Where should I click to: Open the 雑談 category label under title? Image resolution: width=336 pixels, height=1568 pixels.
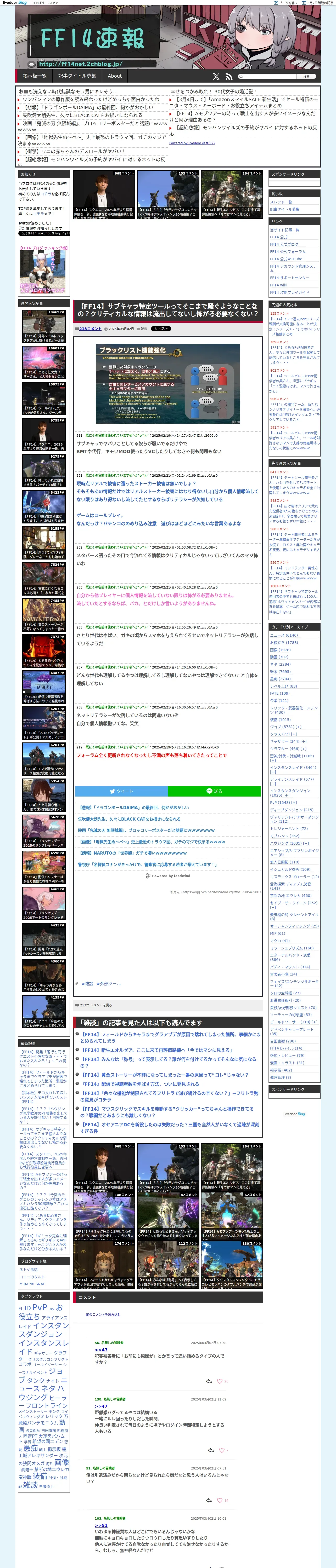pos(144,329)
